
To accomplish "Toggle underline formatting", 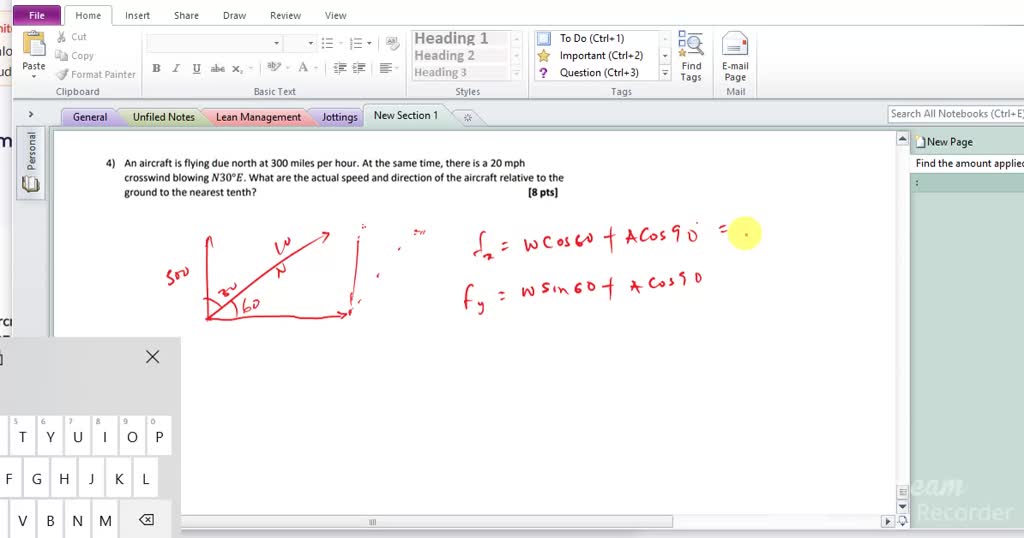I will (x=196, y=69).
